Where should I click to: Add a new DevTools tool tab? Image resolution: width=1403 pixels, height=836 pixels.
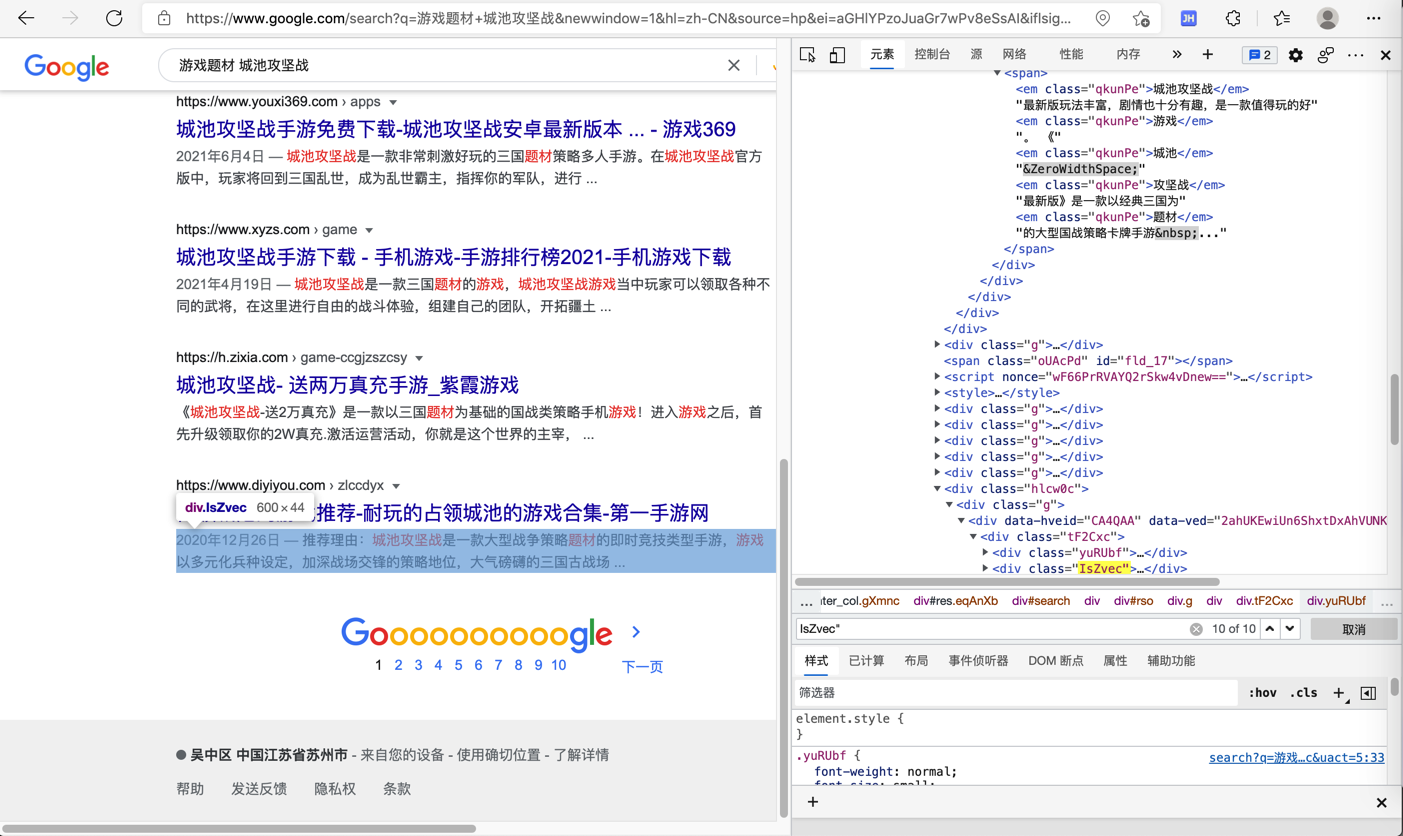pos(1207,55)
